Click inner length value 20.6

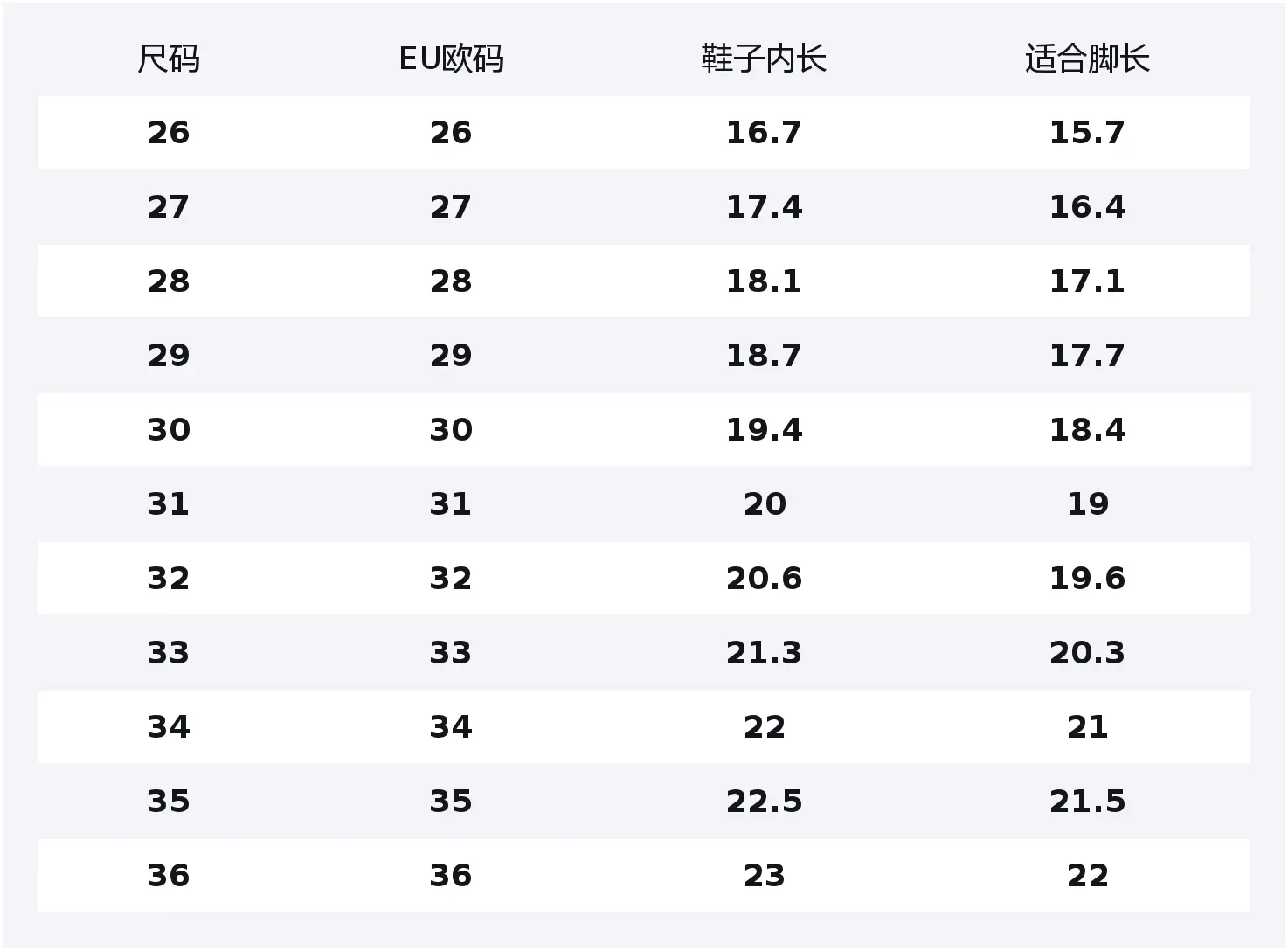764,579
